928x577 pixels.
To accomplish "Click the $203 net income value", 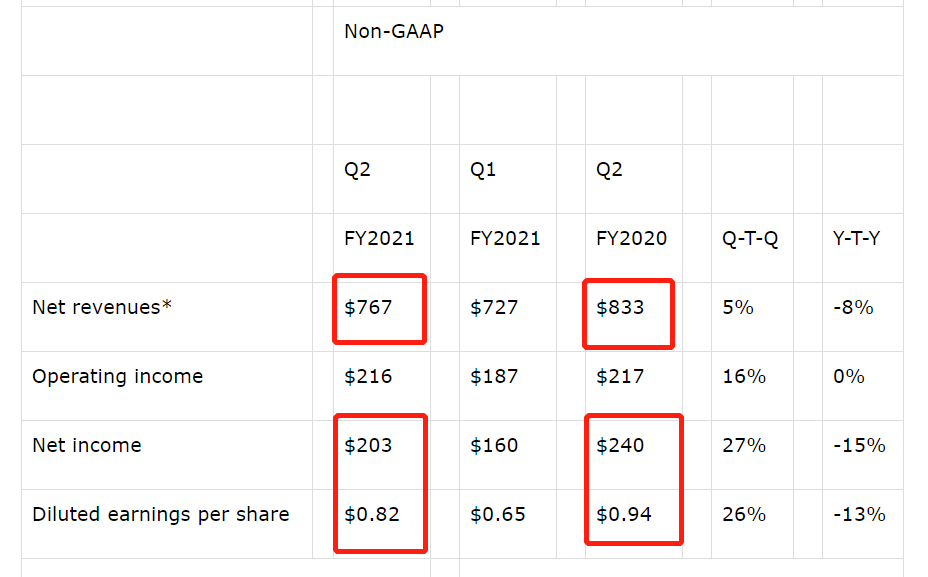I will 368,446.
